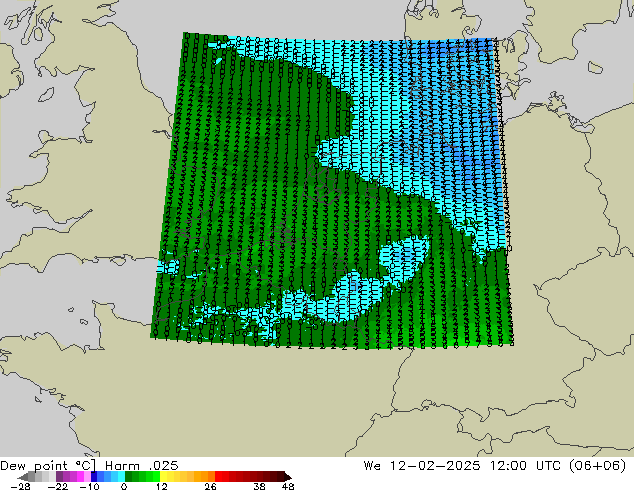Click the '12' legend label
Viewport: 634px width, 490px height.
click(x=162, y=486)
